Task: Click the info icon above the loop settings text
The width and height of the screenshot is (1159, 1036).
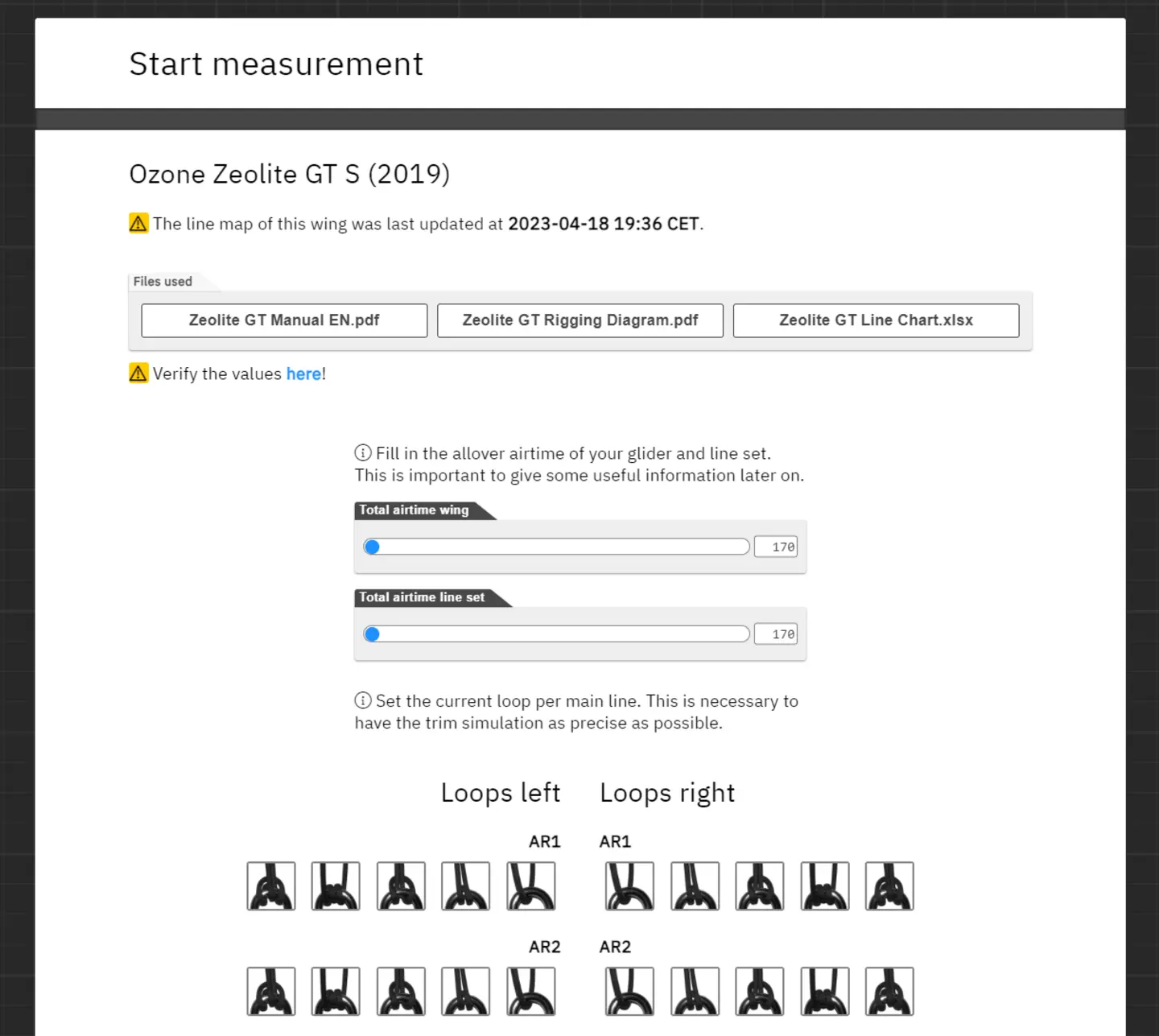Action: click(x=364, y=700)
